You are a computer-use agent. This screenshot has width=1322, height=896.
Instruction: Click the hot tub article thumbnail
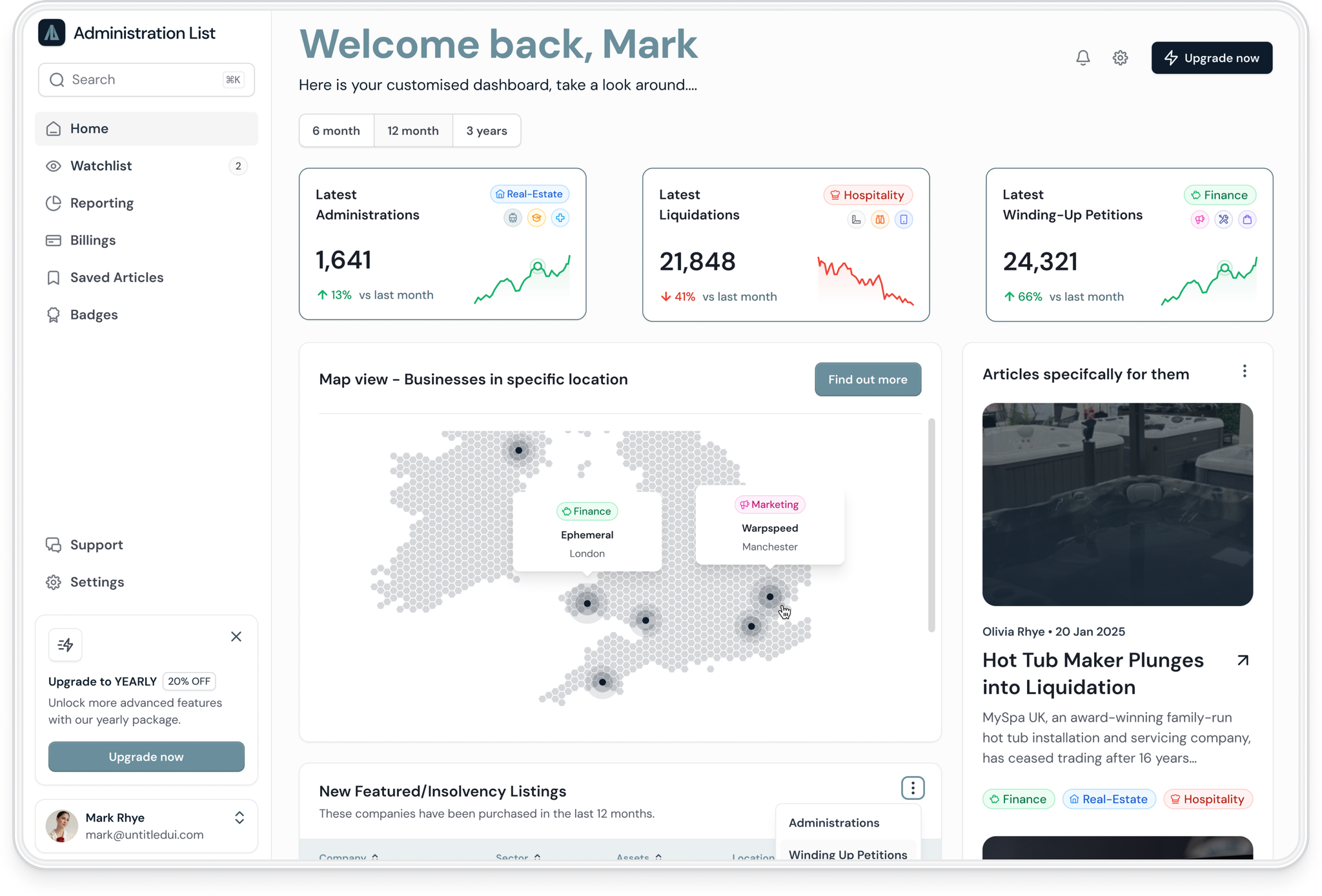(1117, 504)
